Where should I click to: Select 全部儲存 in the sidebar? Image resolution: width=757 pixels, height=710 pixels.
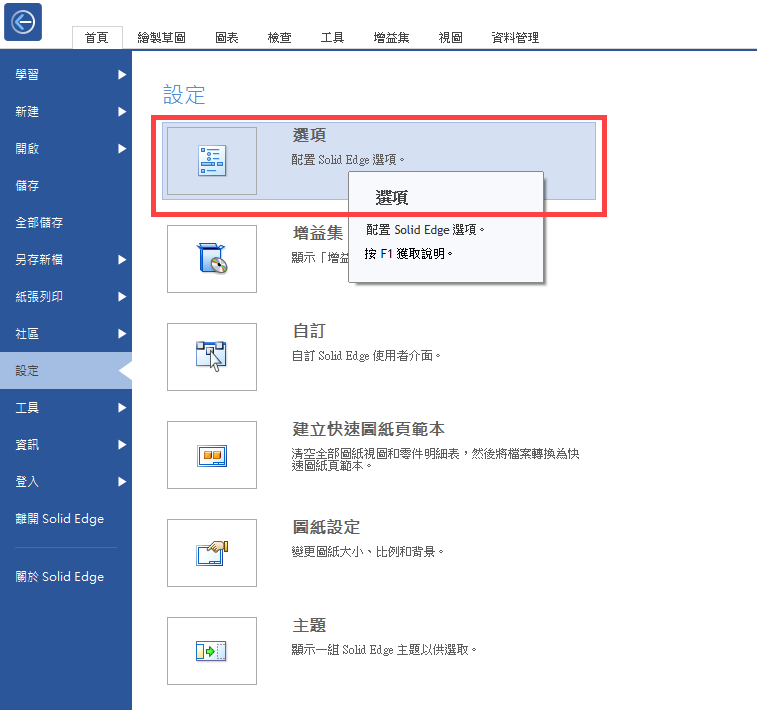[66, 223]
